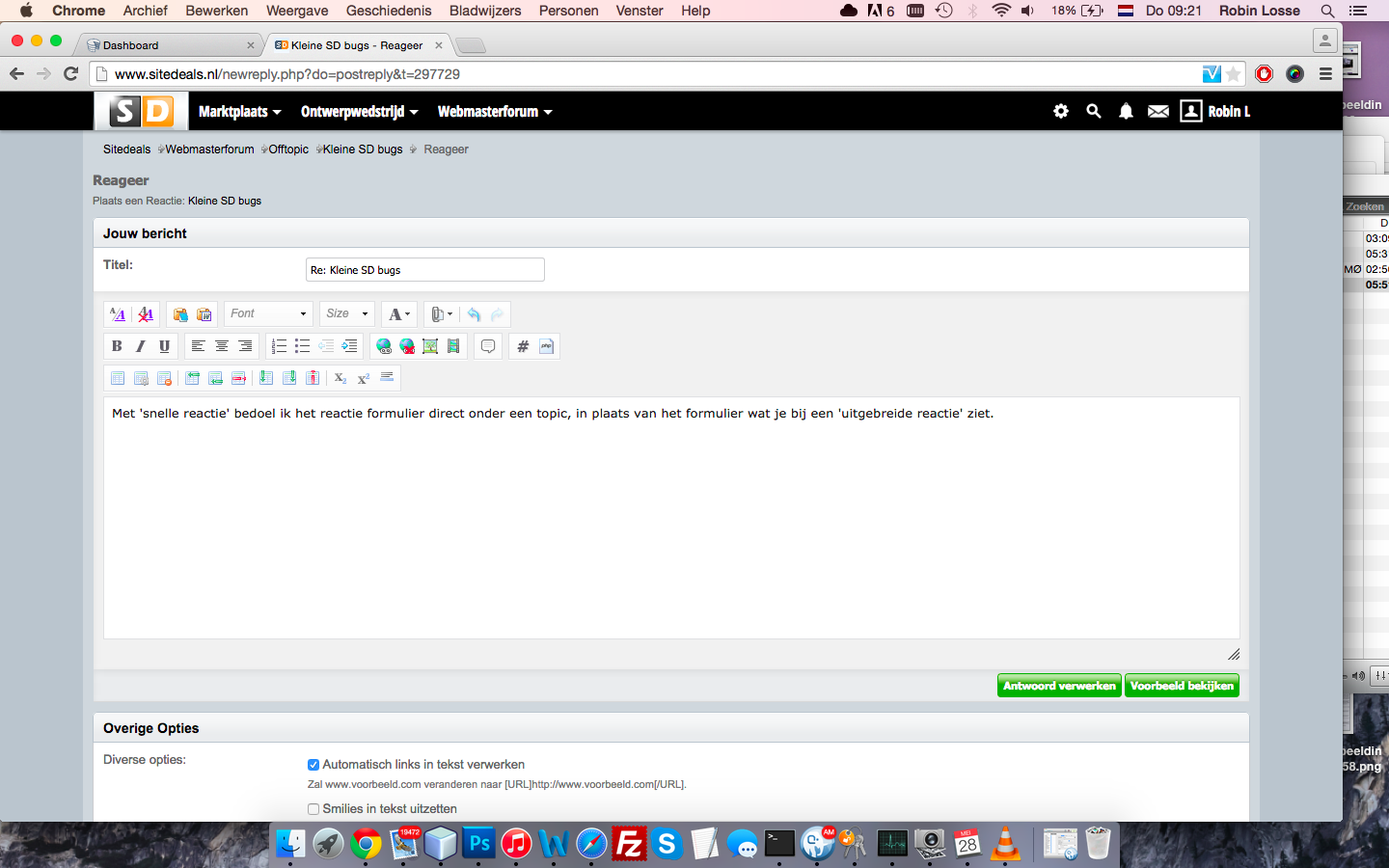Open the 'Kleine SD bugs' breadcrumb link
This screenshot has height=868, width=1389.
(363, 149)
